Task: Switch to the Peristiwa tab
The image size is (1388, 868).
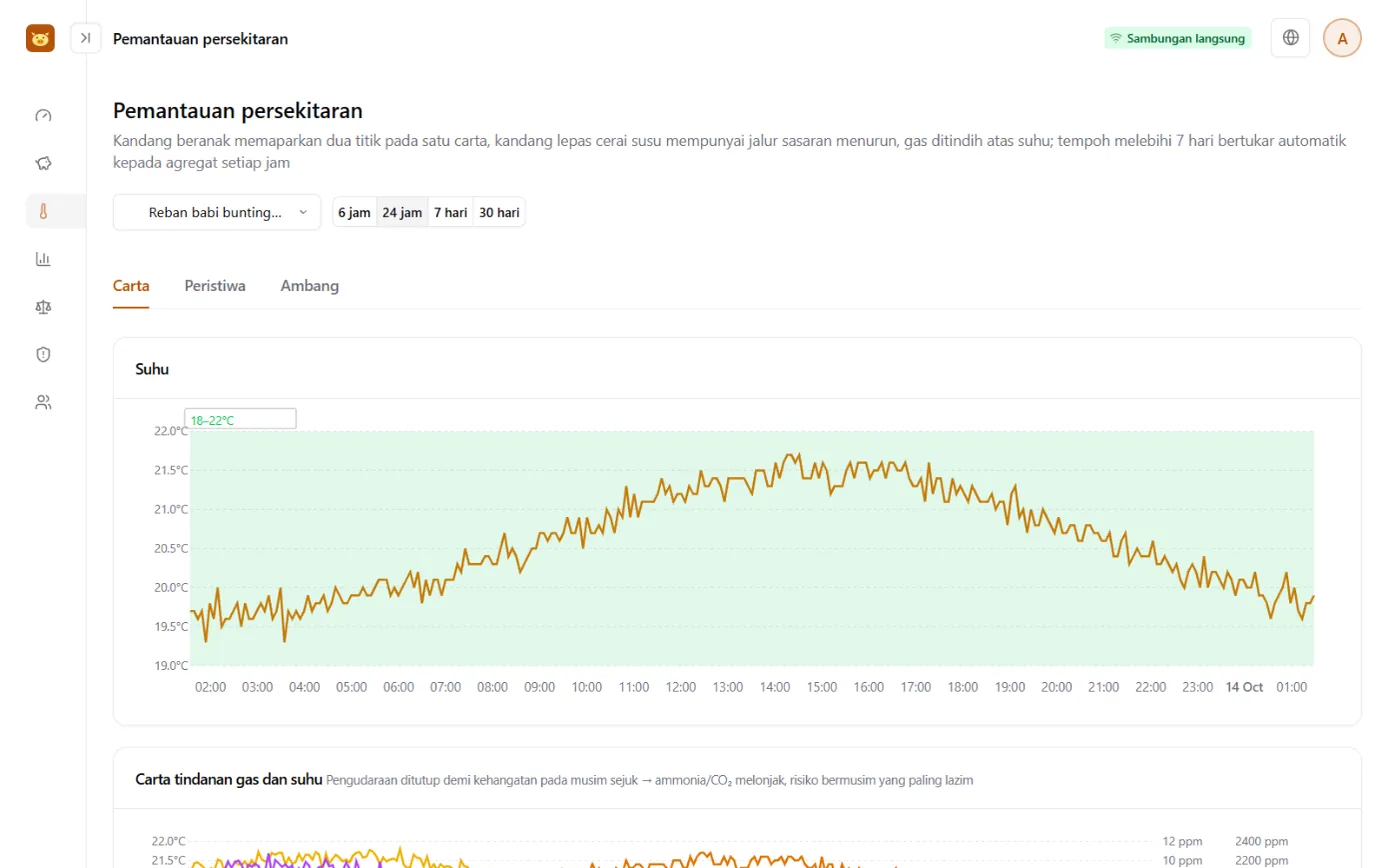Action: coord(215,286)
